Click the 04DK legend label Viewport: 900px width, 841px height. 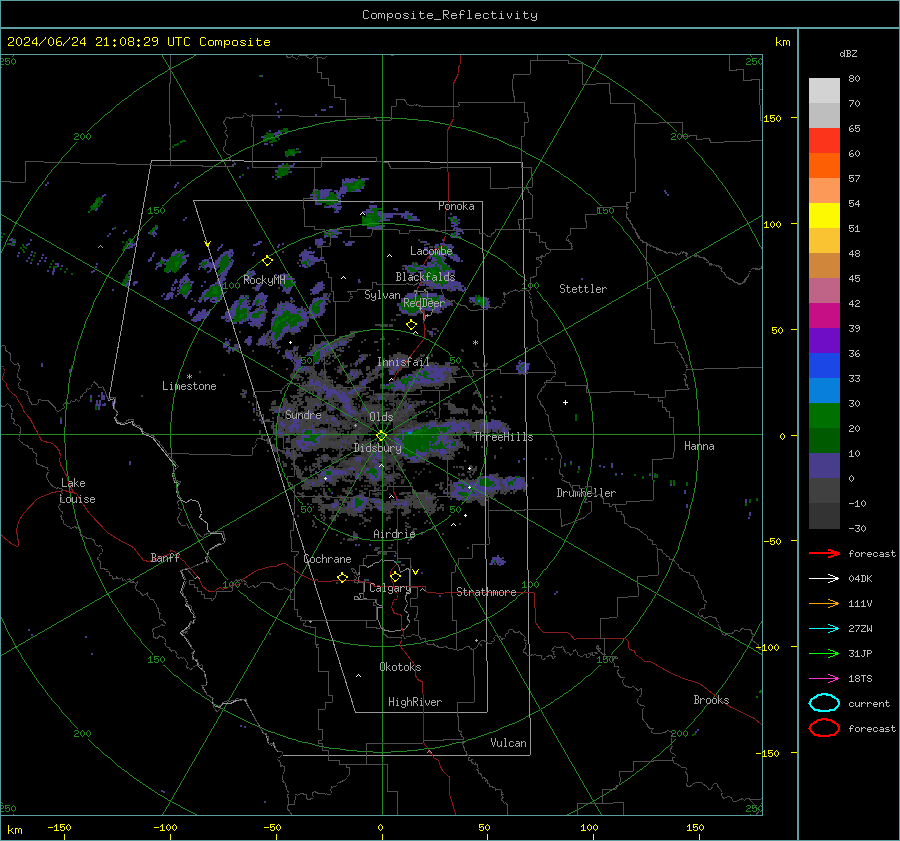pyautogui.click(x=860, y=579)
